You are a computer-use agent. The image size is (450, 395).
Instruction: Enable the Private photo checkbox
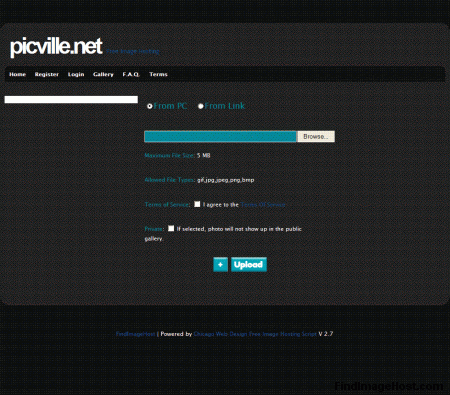pyautogui.click(x=171, y=228)
